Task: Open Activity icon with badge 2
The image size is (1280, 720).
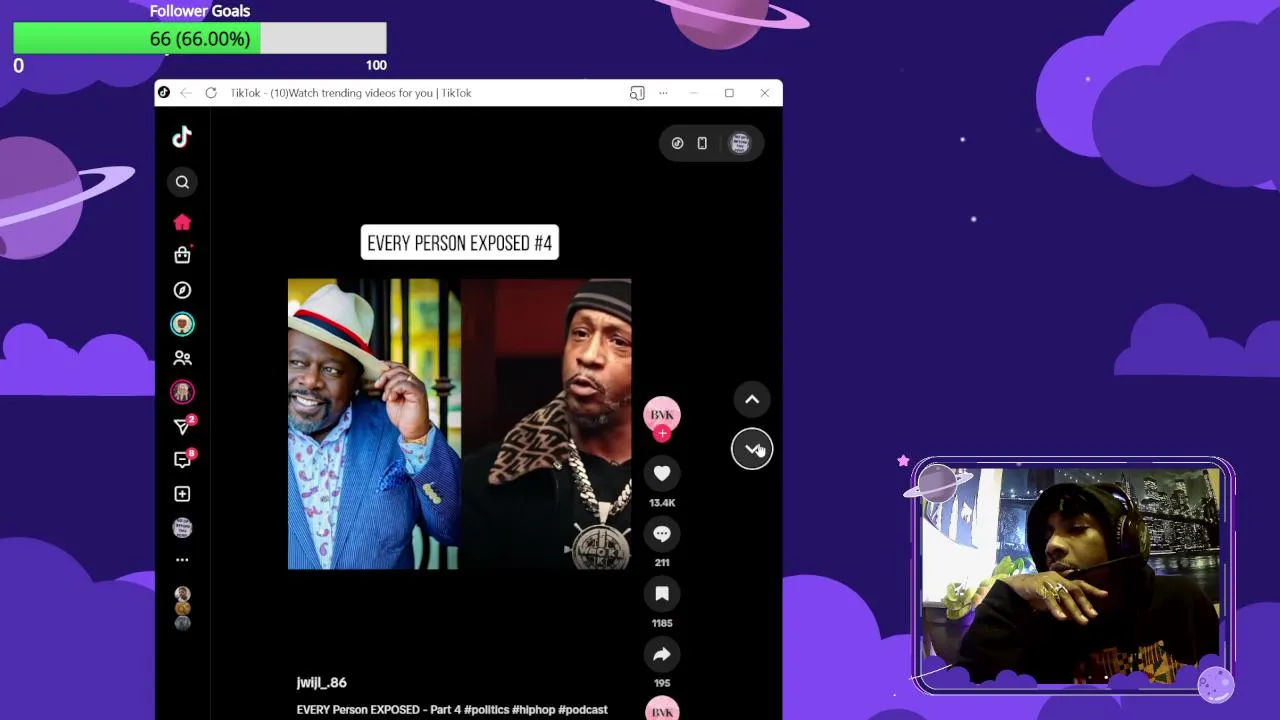Action: pos(183,426)
